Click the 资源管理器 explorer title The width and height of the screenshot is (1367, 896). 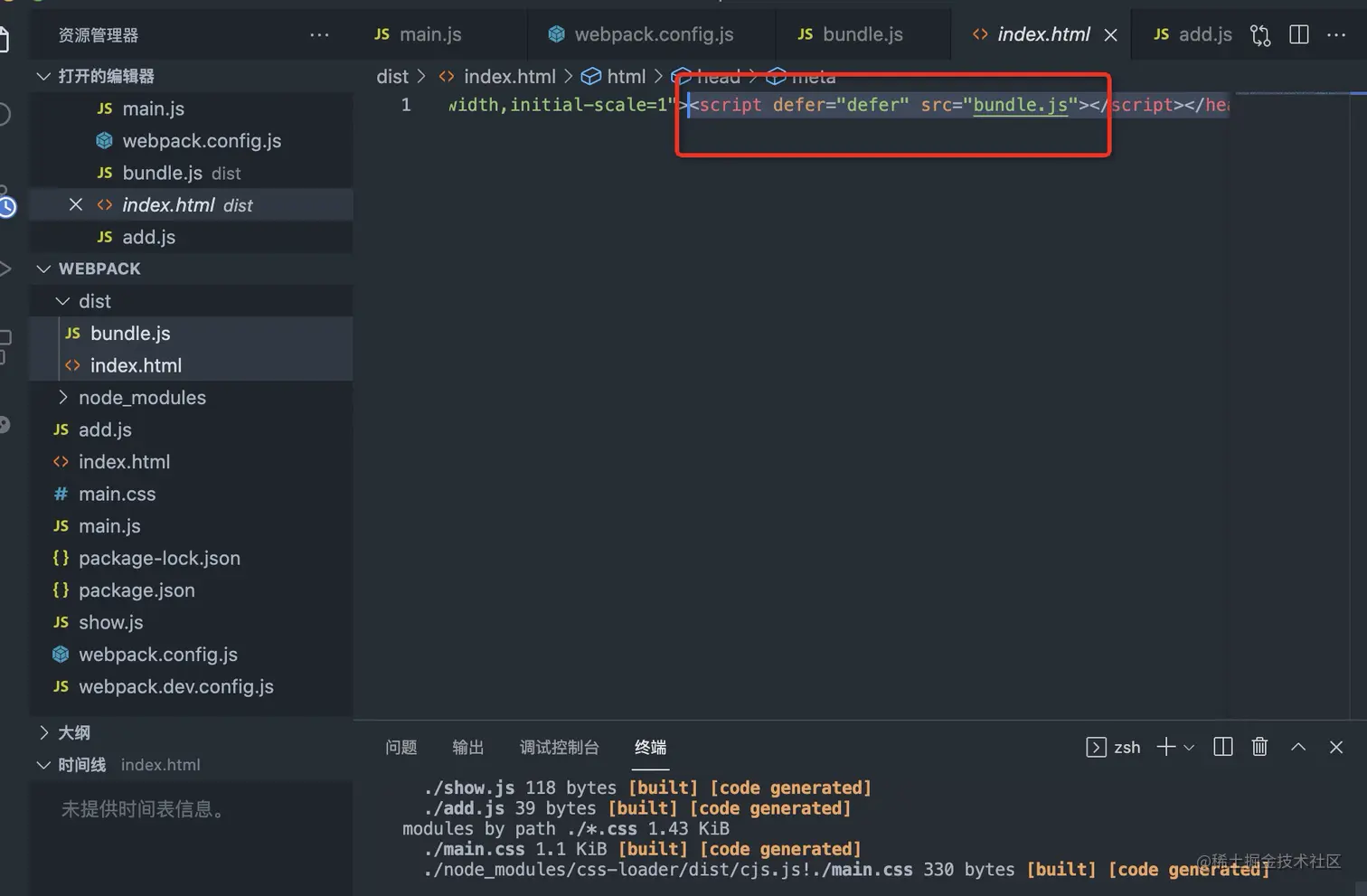(x=99, y=35)
